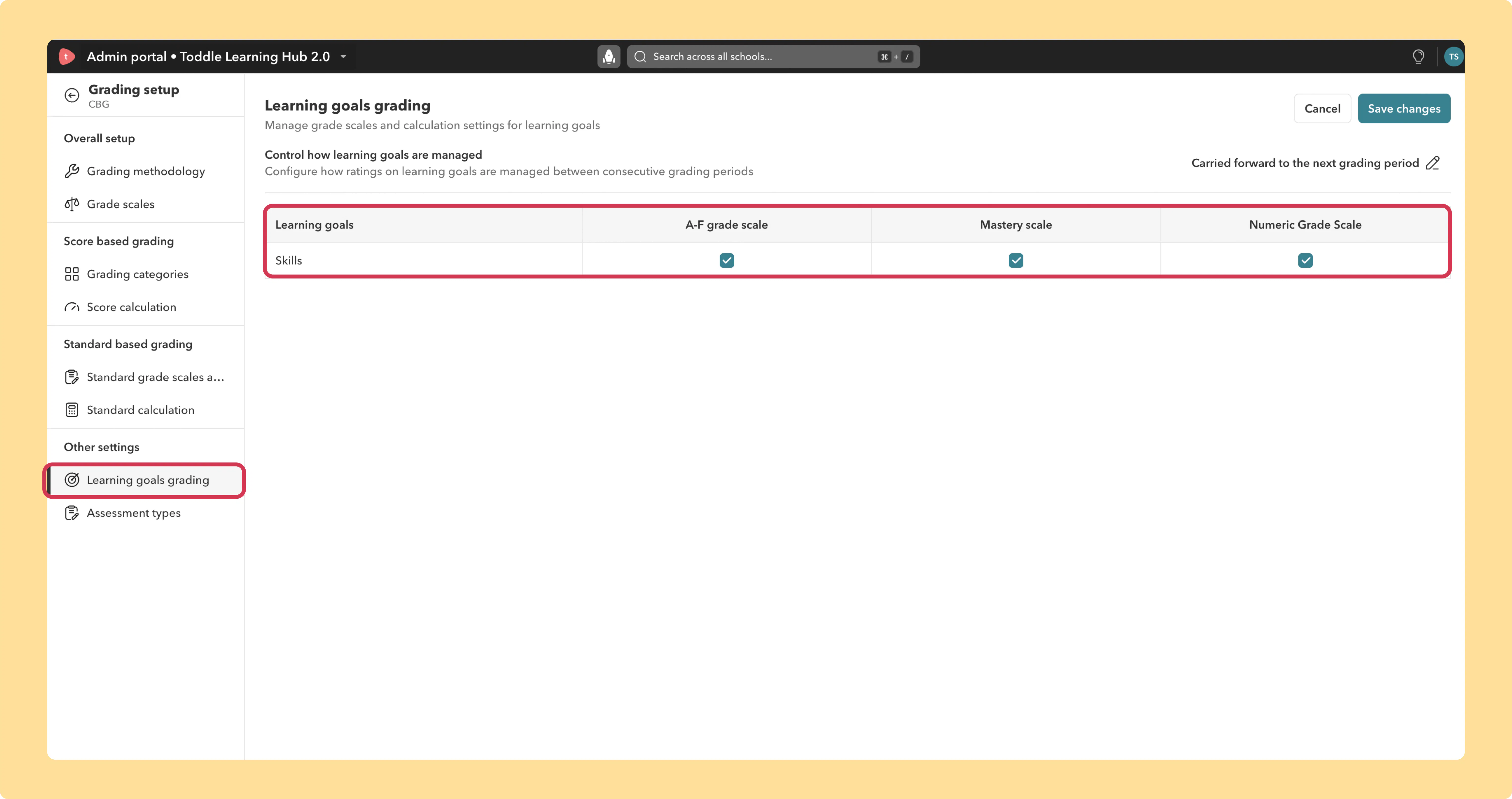Viewport: 1512px width, 799px height.
Task: Click the Other settings section heading
Action: point(102,447)
